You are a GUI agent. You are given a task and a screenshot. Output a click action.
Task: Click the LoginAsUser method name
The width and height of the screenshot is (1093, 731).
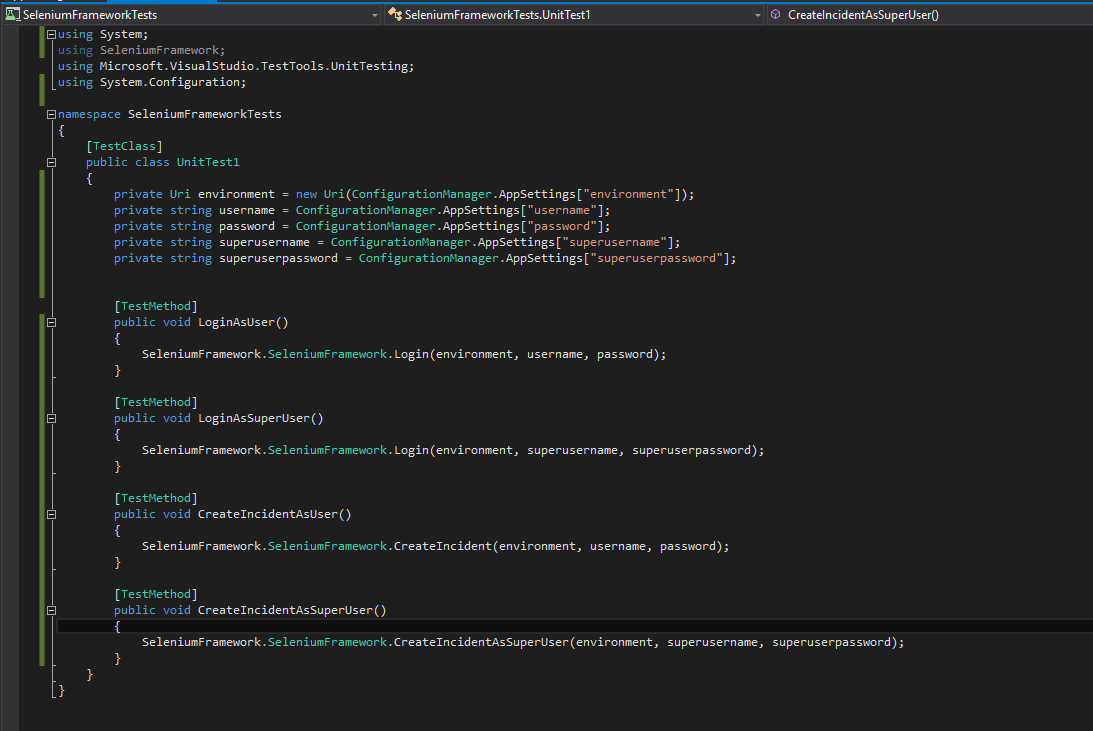pyautogui.click(x=236, y=323)
